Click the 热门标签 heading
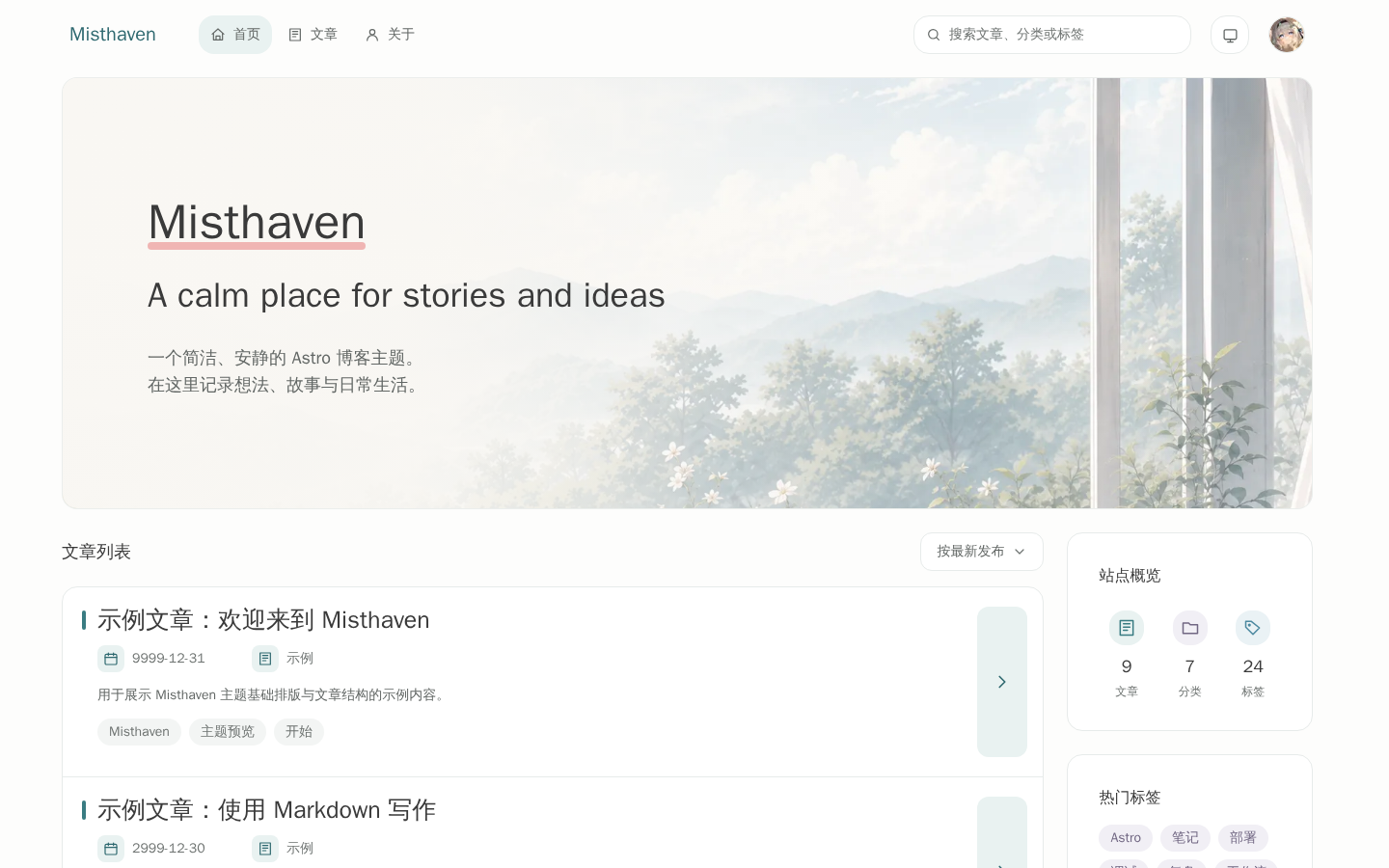 [1130, 798]
